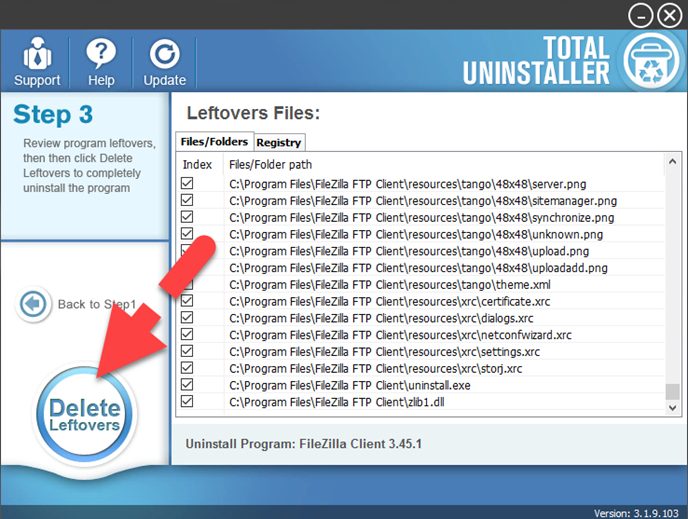Select the tango\theme.xml path row
This screenshot has height=519, width=688.
click(390, 285)
